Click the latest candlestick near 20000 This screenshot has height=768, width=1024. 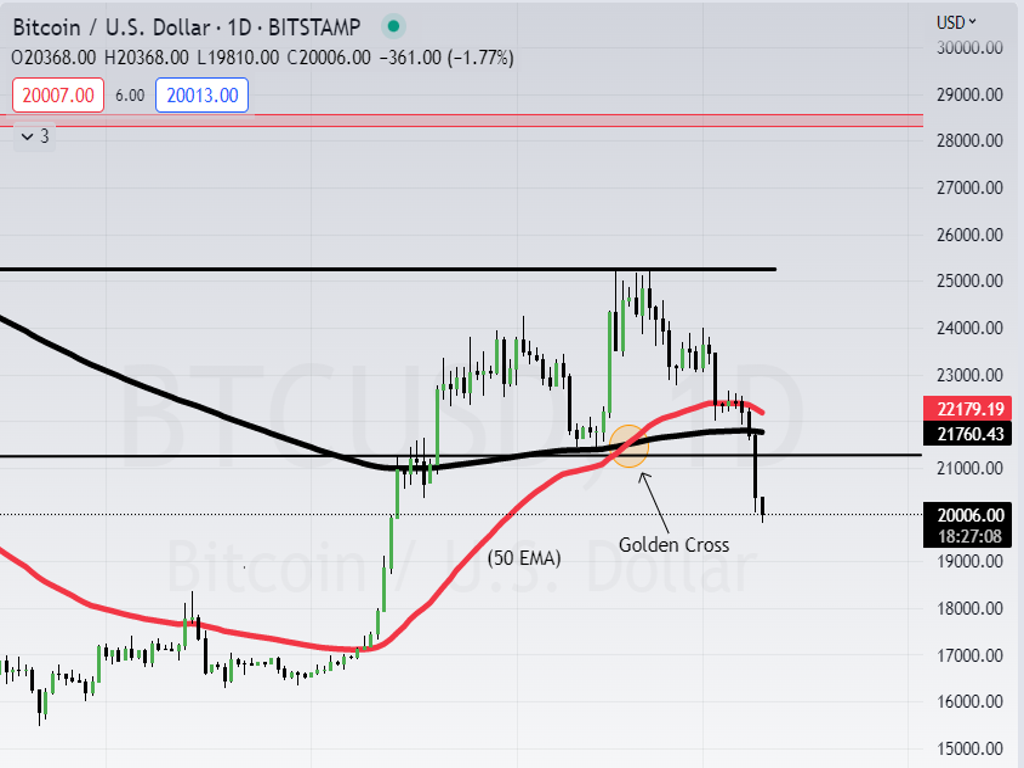pyautogui.click(x=762, y=507)
